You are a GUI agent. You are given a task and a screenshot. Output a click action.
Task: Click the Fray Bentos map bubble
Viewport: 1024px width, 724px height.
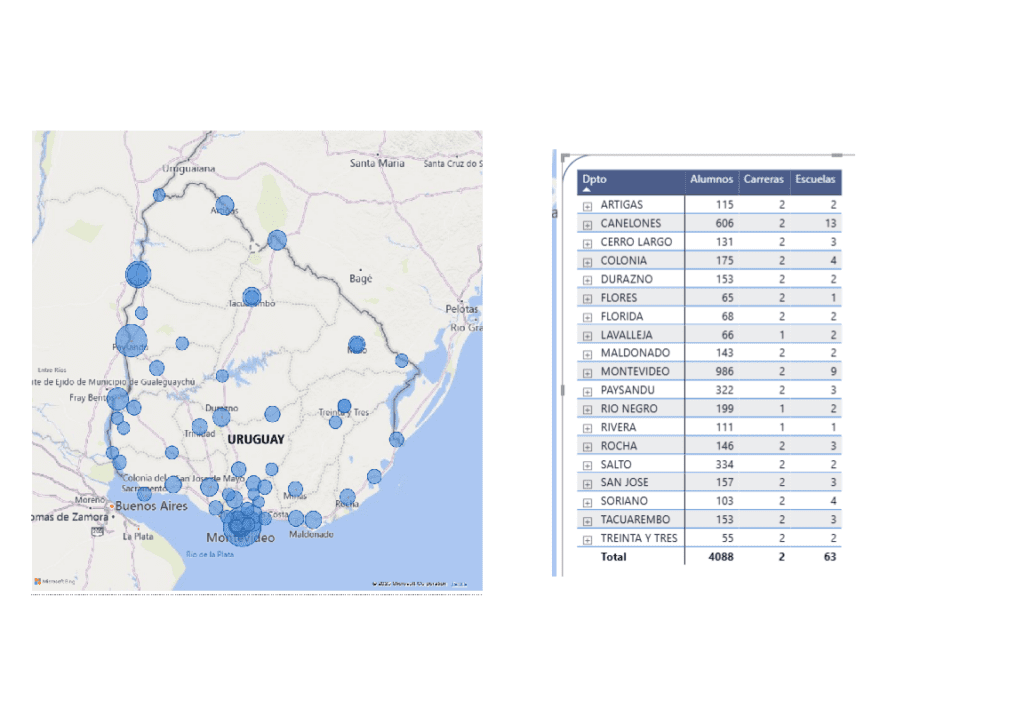coord(118,399)
